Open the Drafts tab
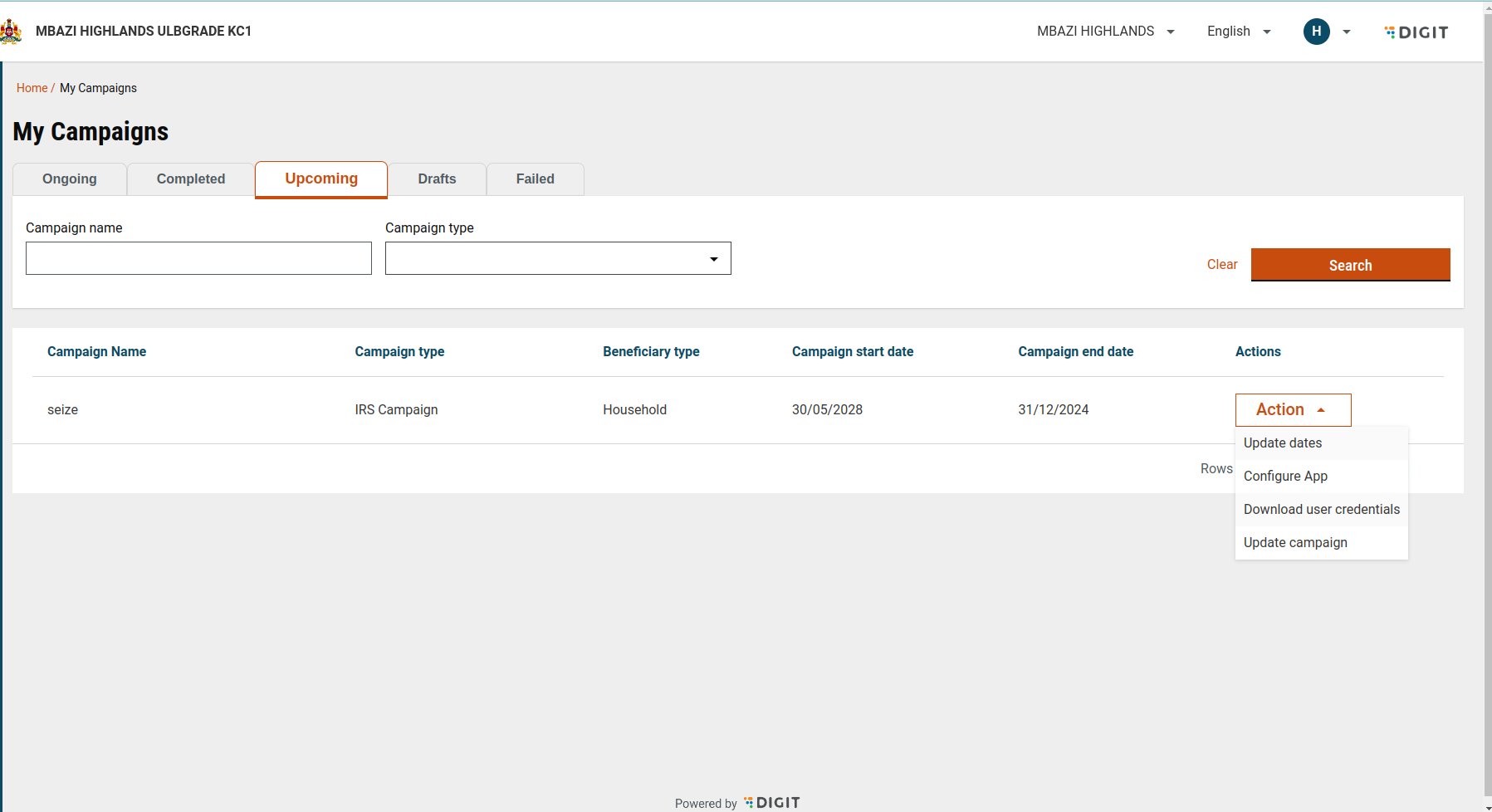The image size is (1492, 812). 437,179
